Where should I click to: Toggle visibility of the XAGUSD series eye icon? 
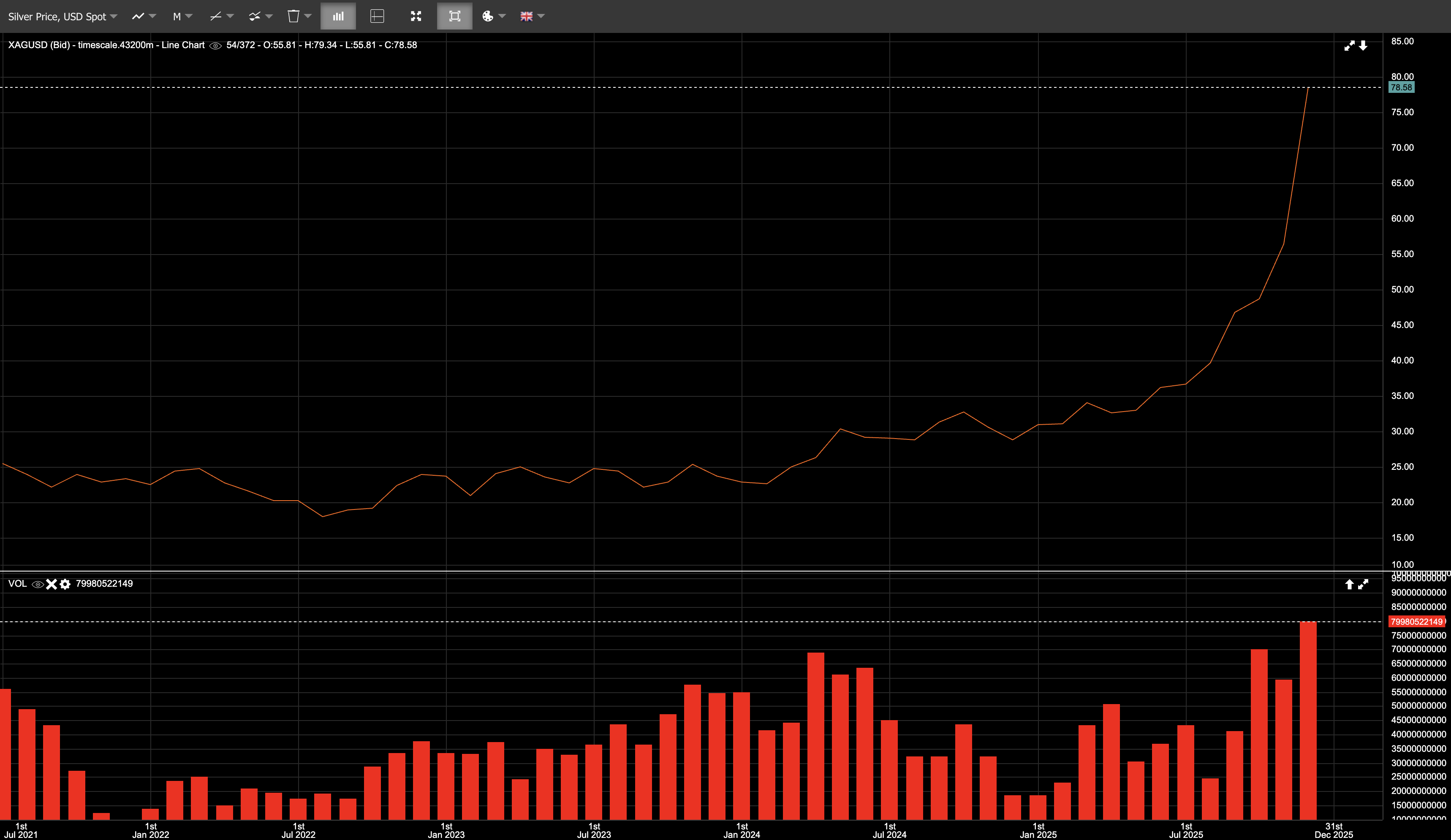pyautogui.click(x=215, y=45)
